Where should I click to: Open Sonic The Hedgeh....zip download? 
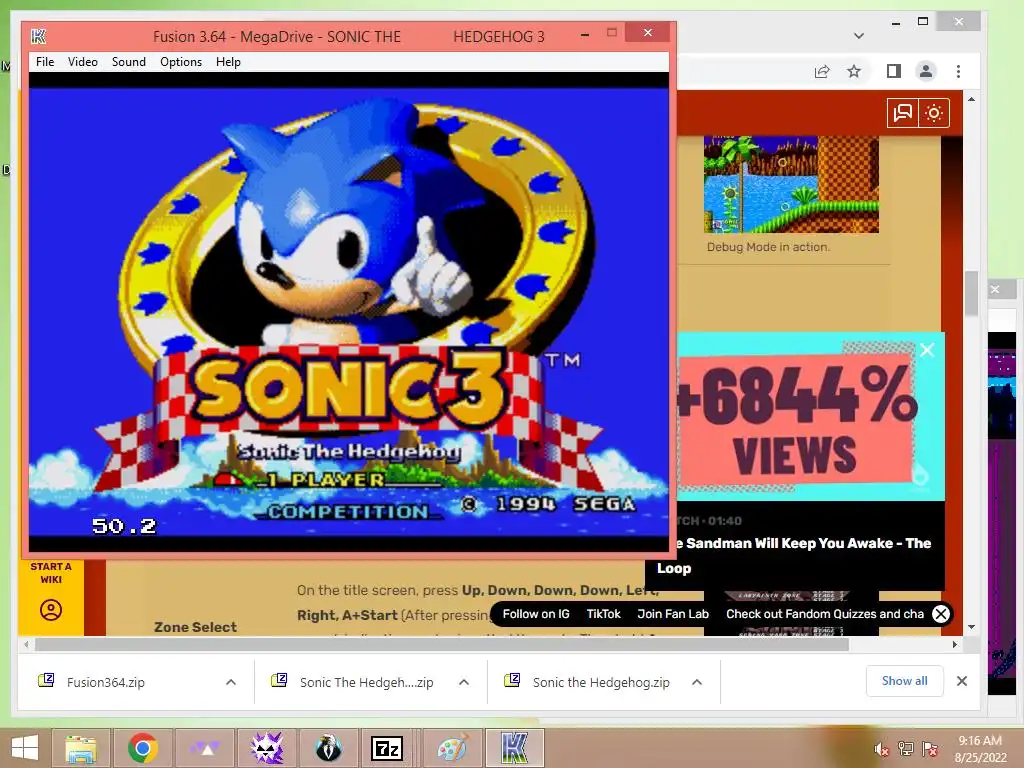coord(366,682)
